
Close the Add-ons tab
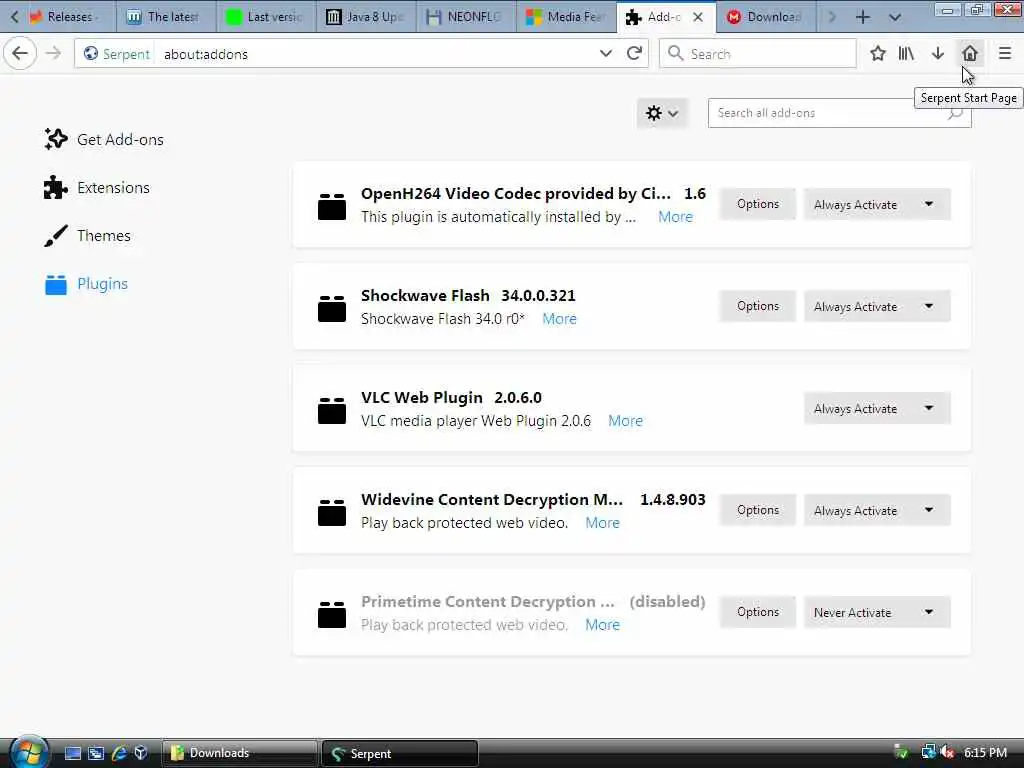698,17
